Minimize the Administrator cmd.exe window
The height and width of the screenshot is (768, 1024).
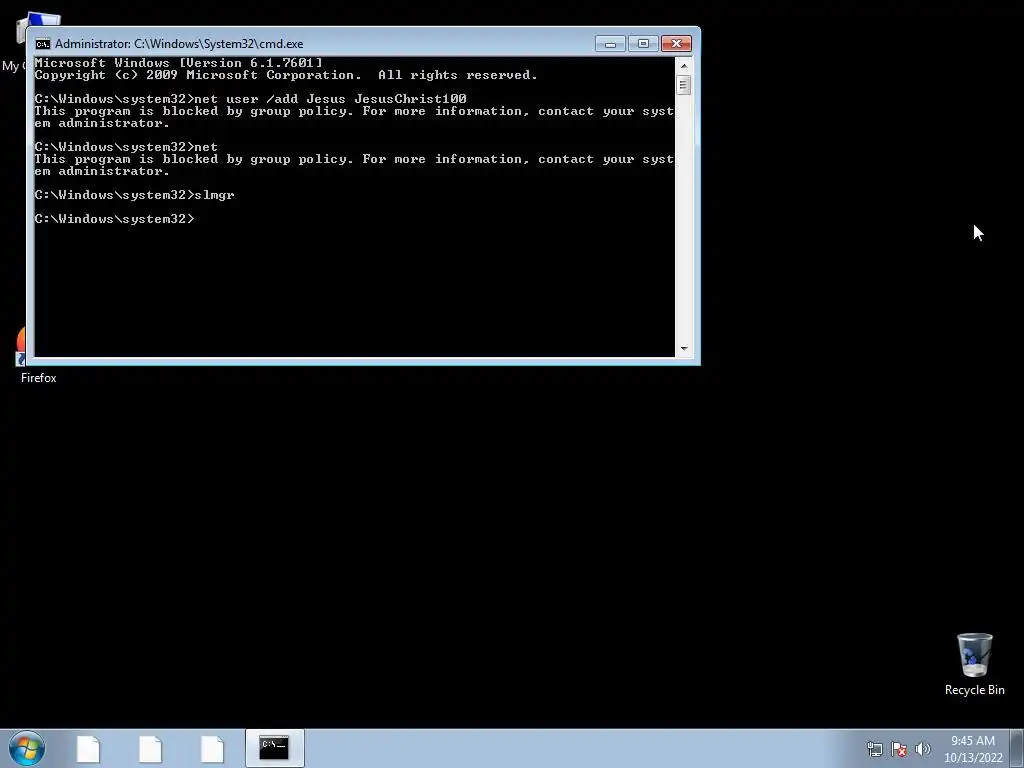[610, 44]
